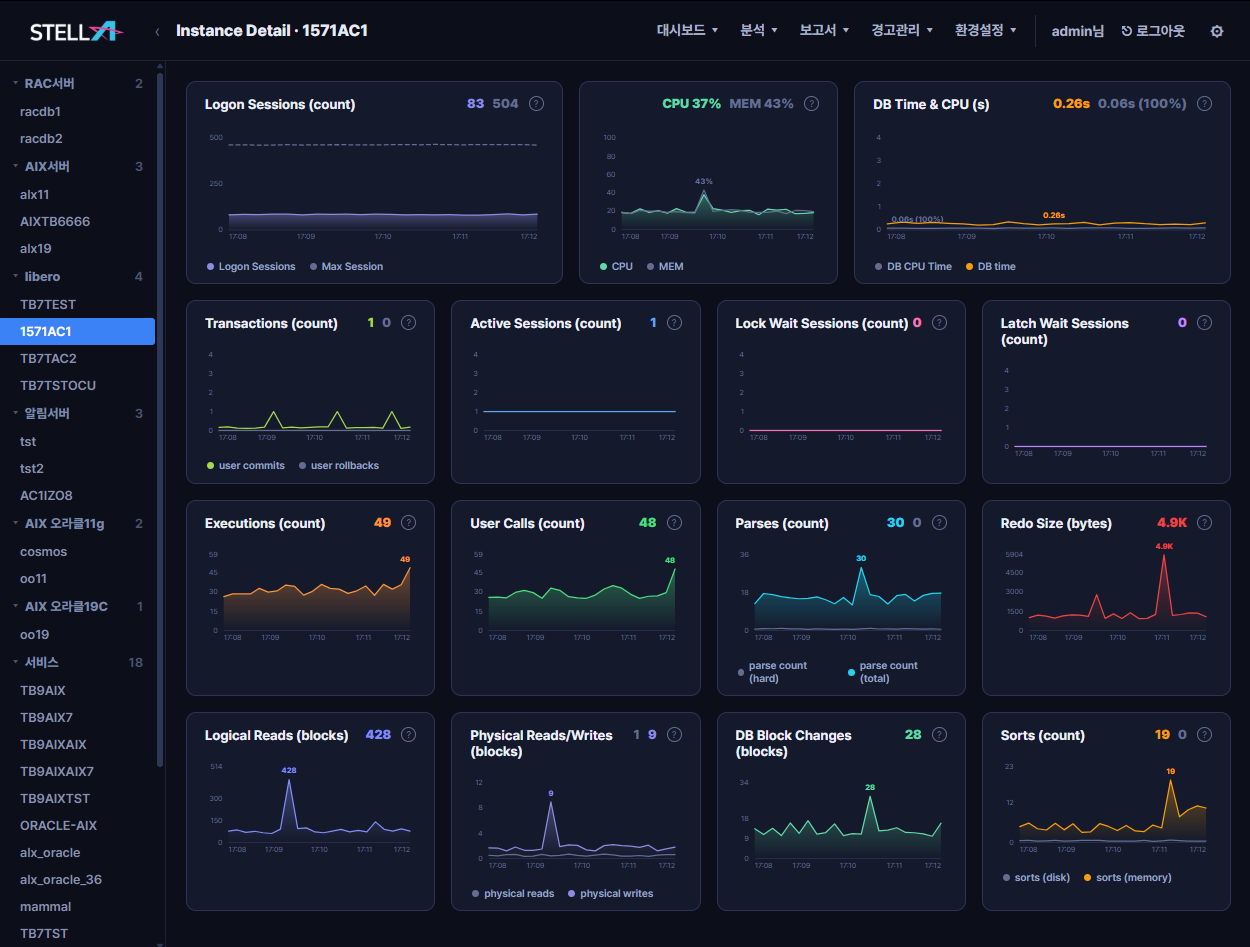Toggle physical reads legend series
The image size is (1250, 947).
click(512, 894)
